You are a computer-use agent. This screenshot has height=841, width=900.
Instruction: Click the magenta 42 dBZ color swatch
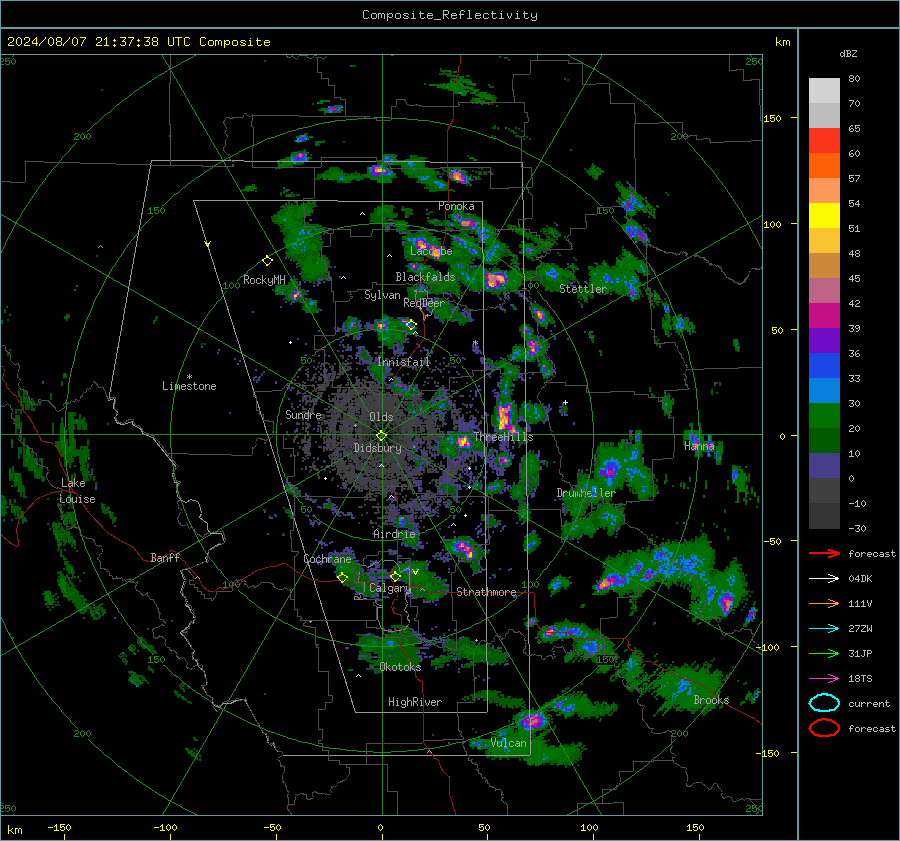click(824, 316)
